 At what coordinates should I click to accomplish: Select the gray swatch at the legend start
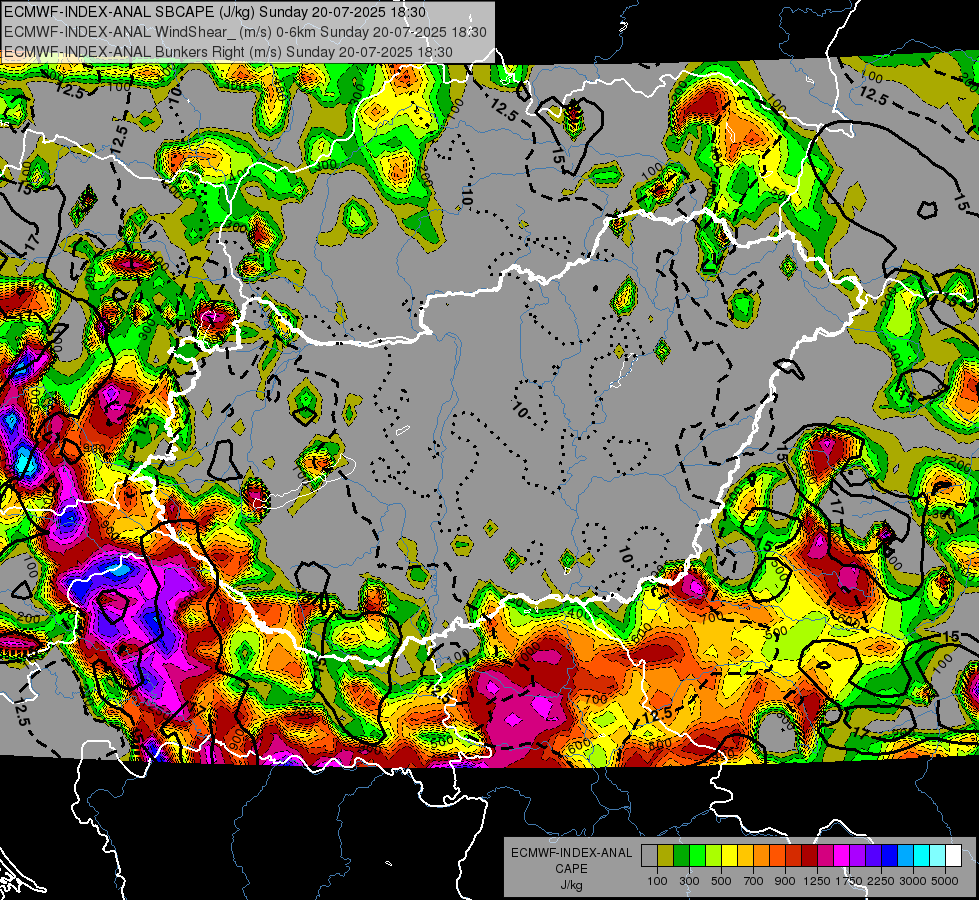click(649, 856)
